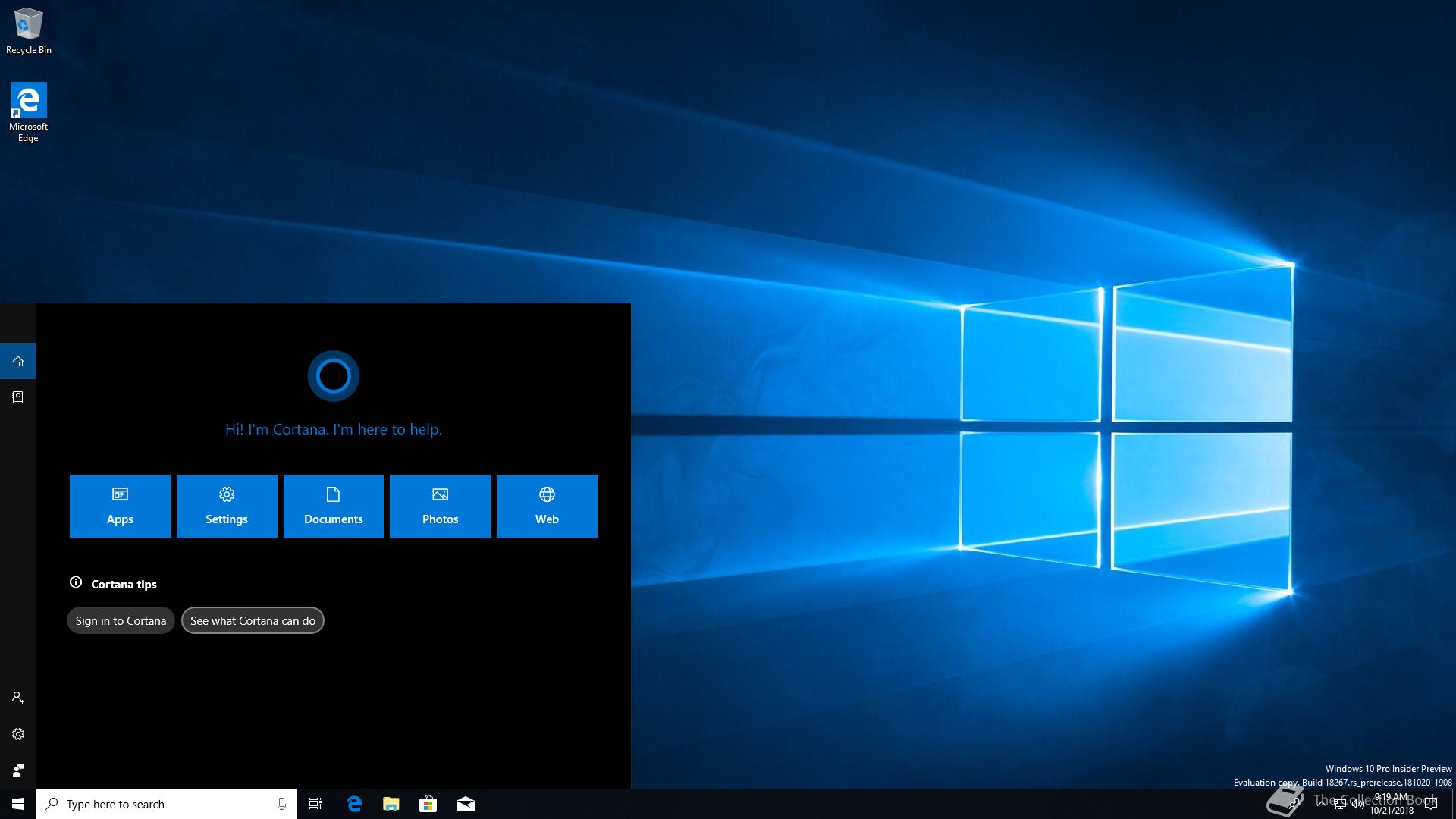Click the search magnifier icon in taskbar
The width and height of the screenshot is (1456, 819).
click(x=52, y=804)
